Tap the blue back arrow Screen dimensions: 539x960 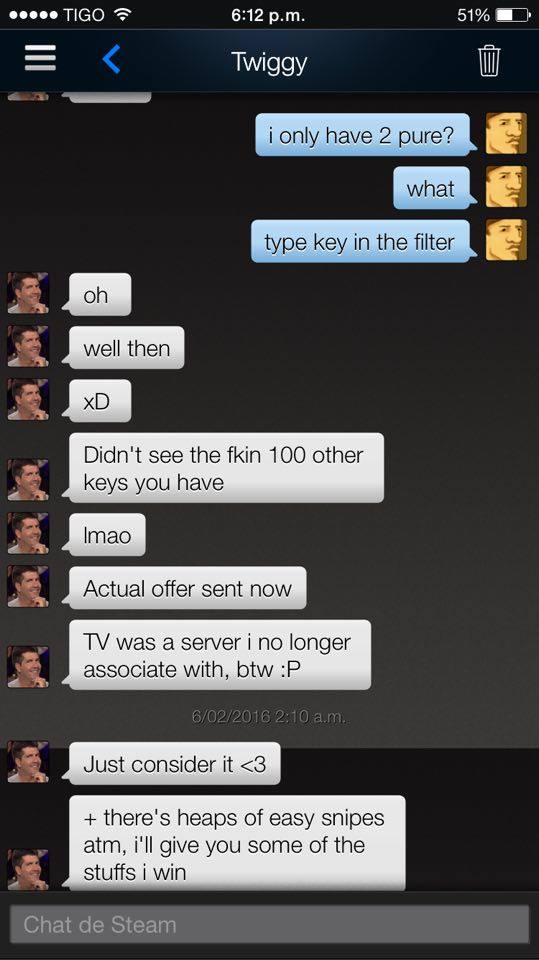(x=111, y=59)
